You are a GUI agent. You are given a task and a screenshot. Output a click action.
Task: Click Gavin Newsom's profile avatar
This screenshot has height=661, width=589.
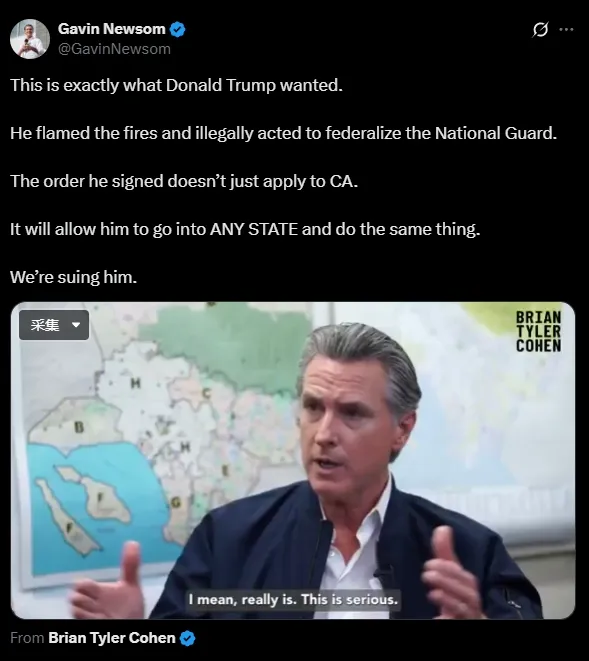pyautogui.click(x=30, y=39)
